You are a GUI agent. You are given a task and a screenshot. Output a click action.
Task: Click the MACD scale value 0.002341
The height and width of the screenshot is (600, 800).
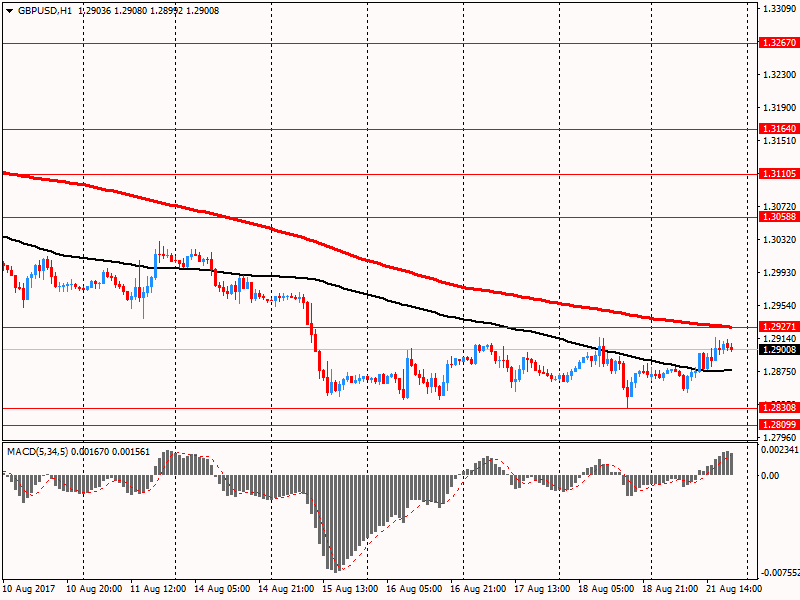pyautogui.click(x=780, y=449)
